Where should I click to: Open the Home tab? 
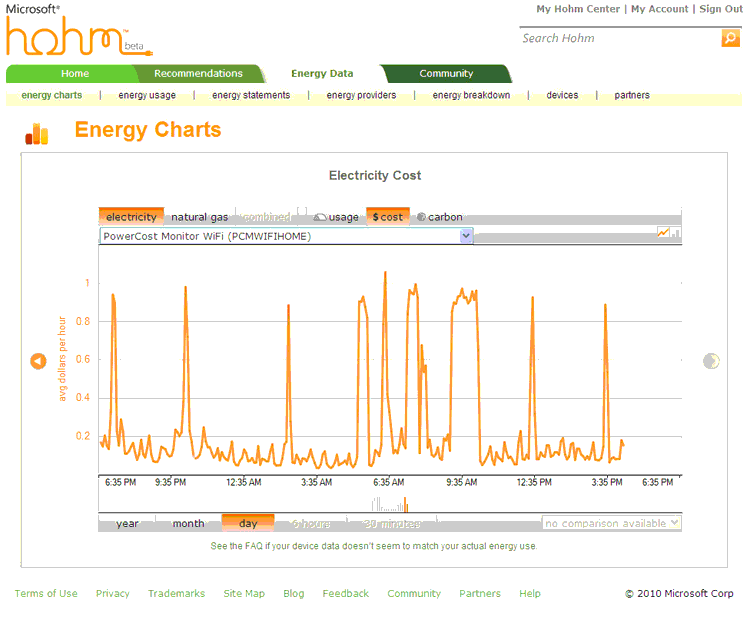click(75, 74)
